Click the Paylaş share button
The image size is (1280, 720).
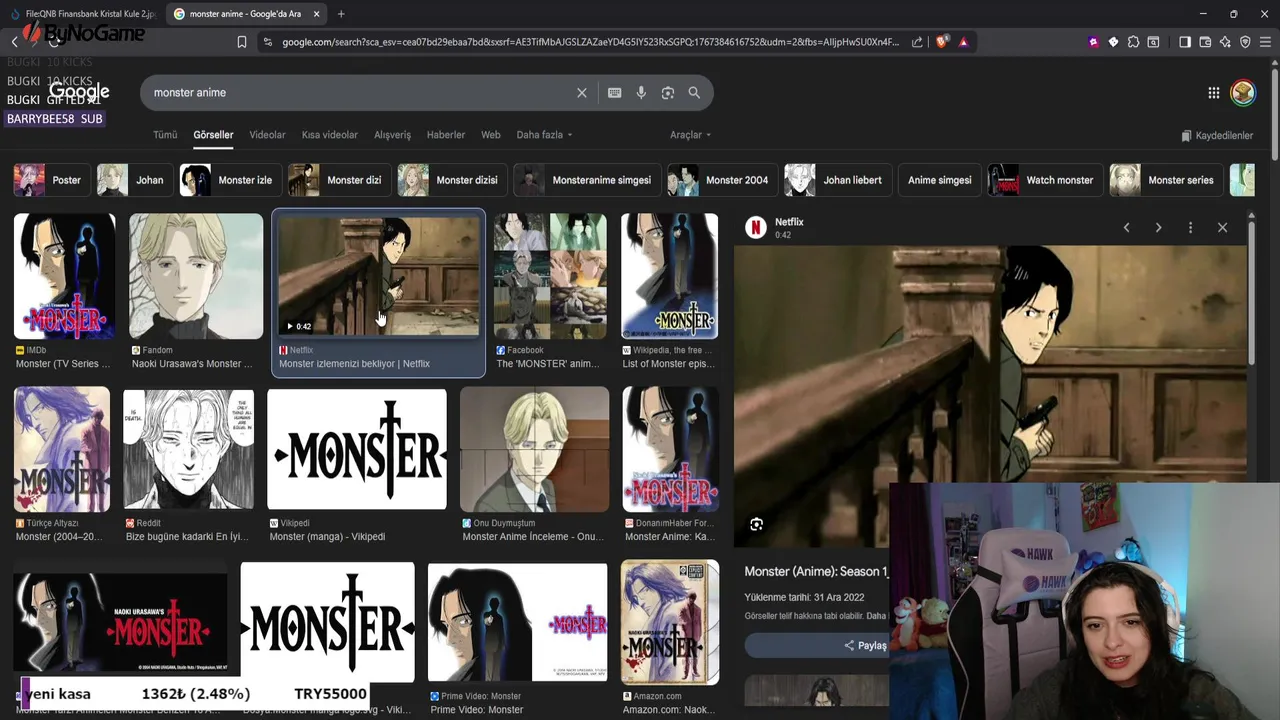(866, 645)
